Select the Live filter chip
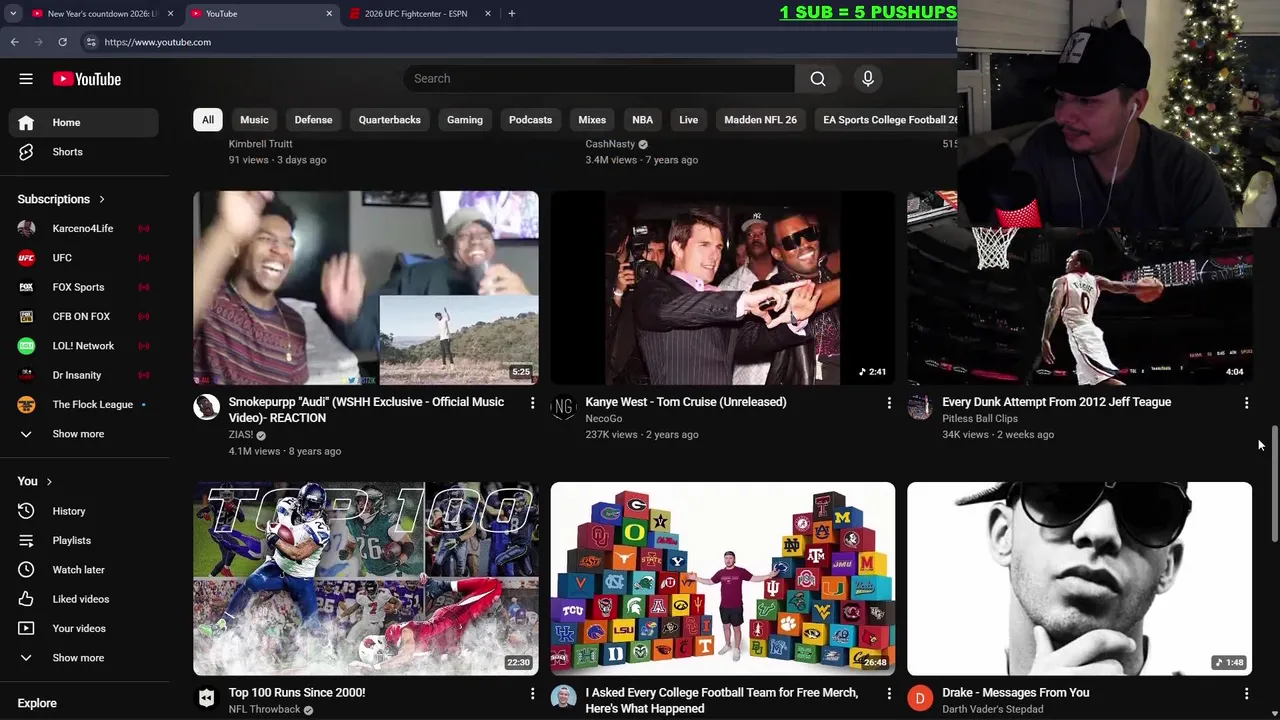Viewport: 1280px width, 720px height. (689, 120)
